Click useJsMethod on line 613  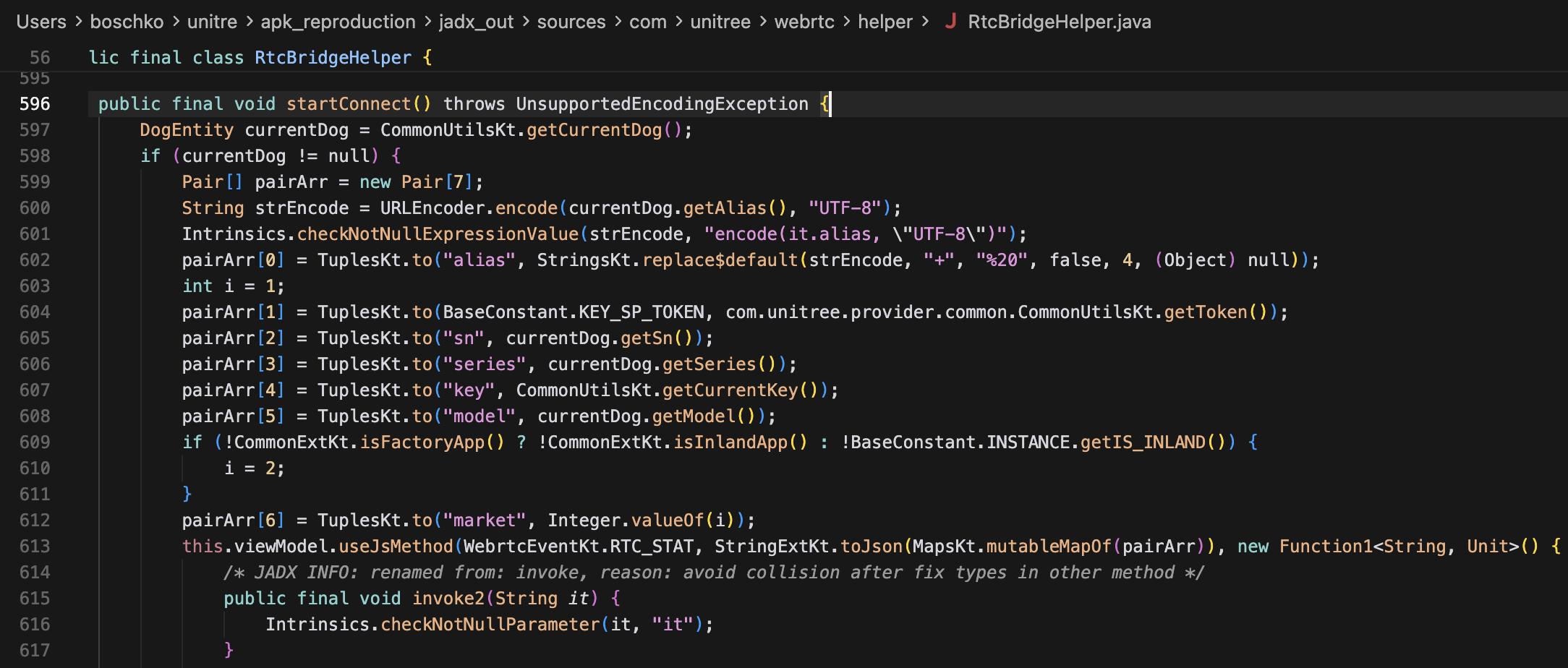pyautogui.click(x=396, y=547)
